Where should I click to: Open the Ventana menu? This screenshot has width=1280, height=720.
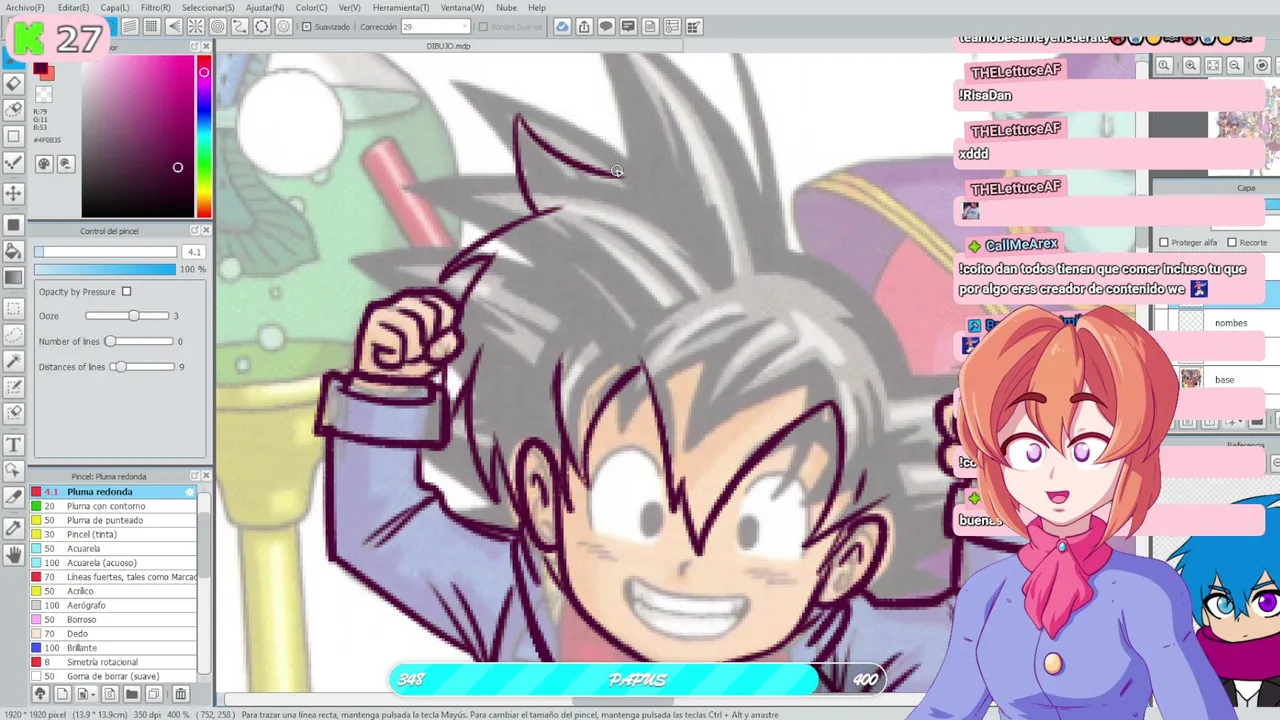tap(462, 7)
